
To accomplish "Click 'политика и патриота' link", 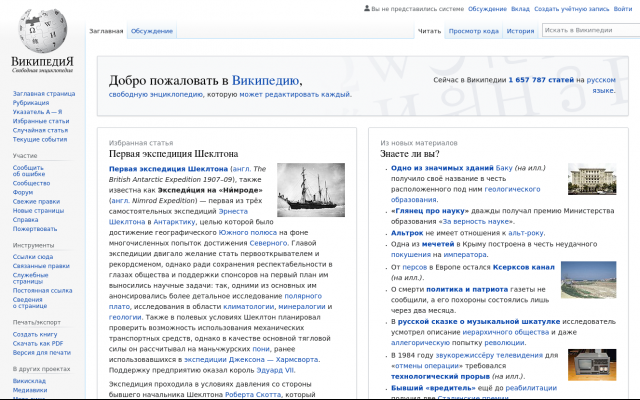I will [467, 289].
